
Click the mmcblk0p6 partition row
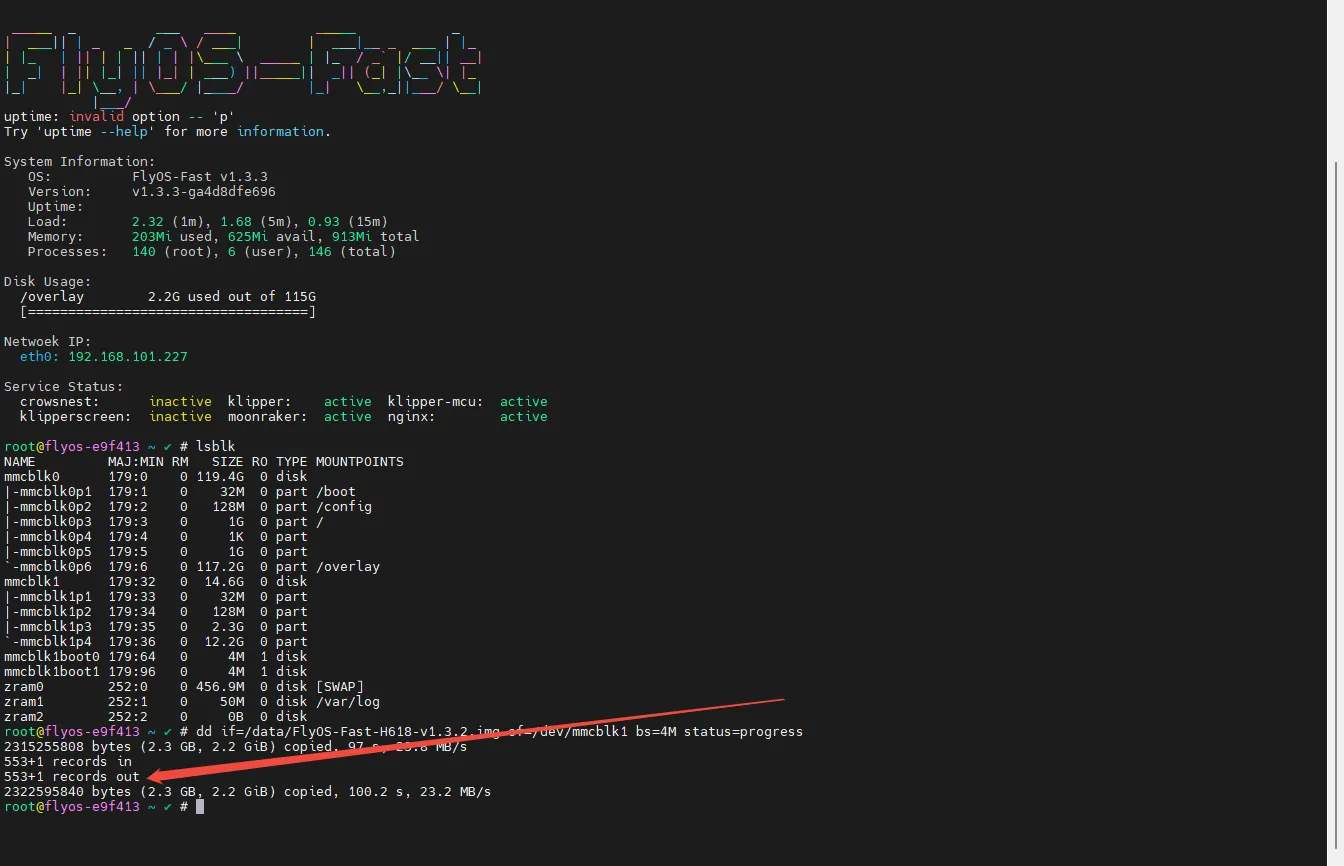[x=192, y=567]
